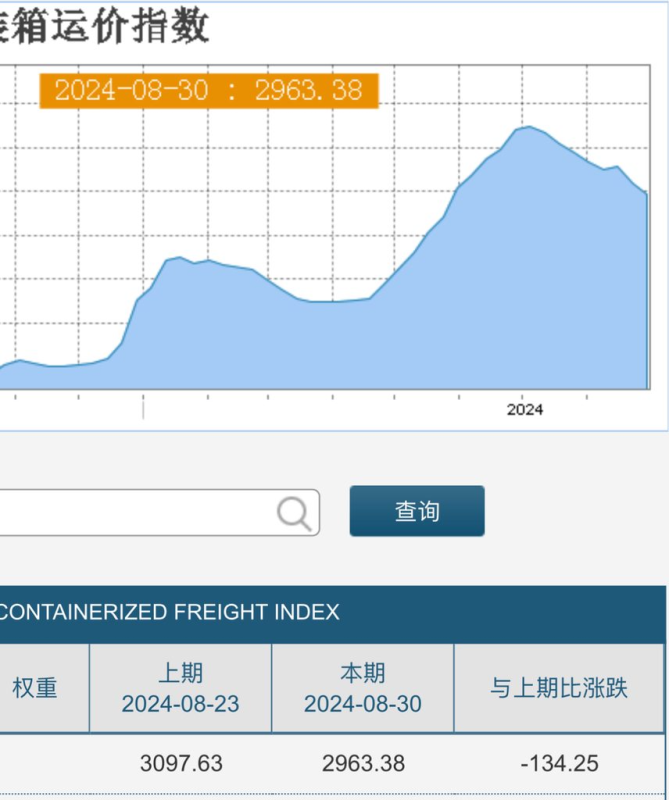The image size is (669, 800).
Task: Click the magnifier search icon
Action: coord(294,514)
